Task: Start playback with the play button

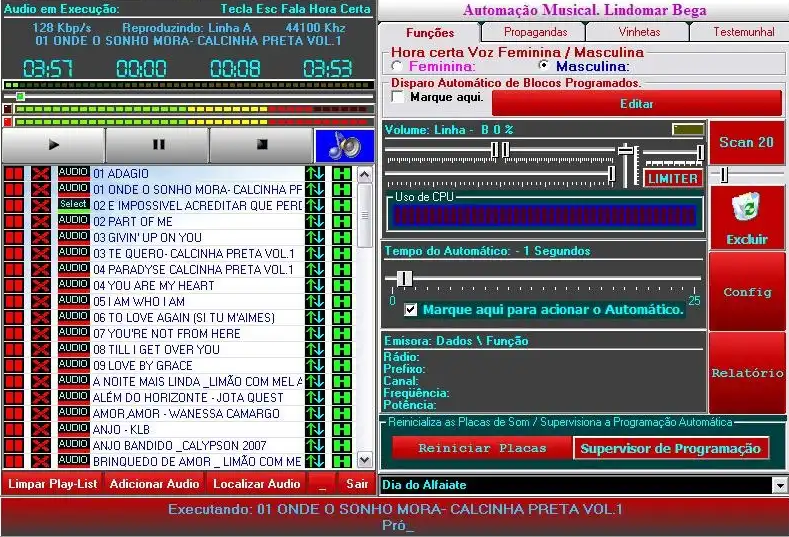Action: tap(53, 145)
